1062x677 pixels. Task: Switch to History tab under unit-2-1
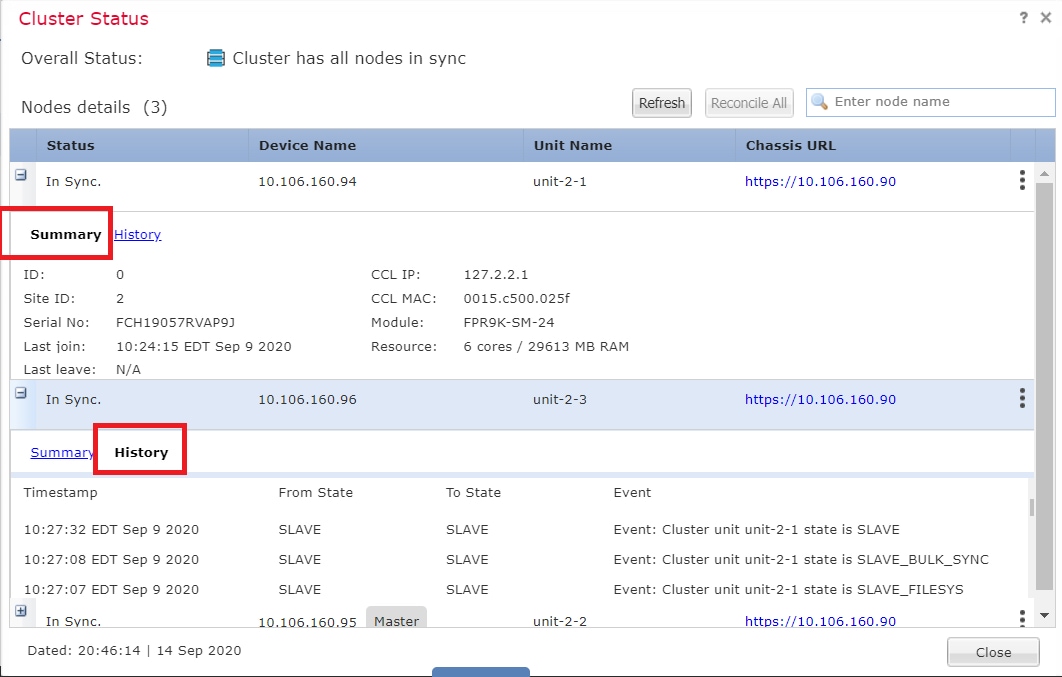(137, 234)
